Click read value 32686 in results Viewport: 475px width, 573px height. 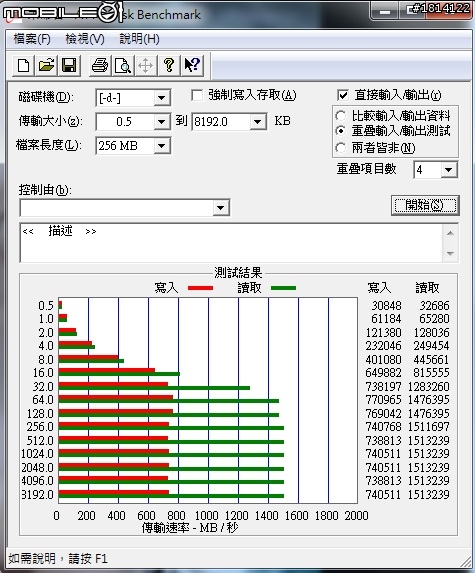tap(434, 306)
